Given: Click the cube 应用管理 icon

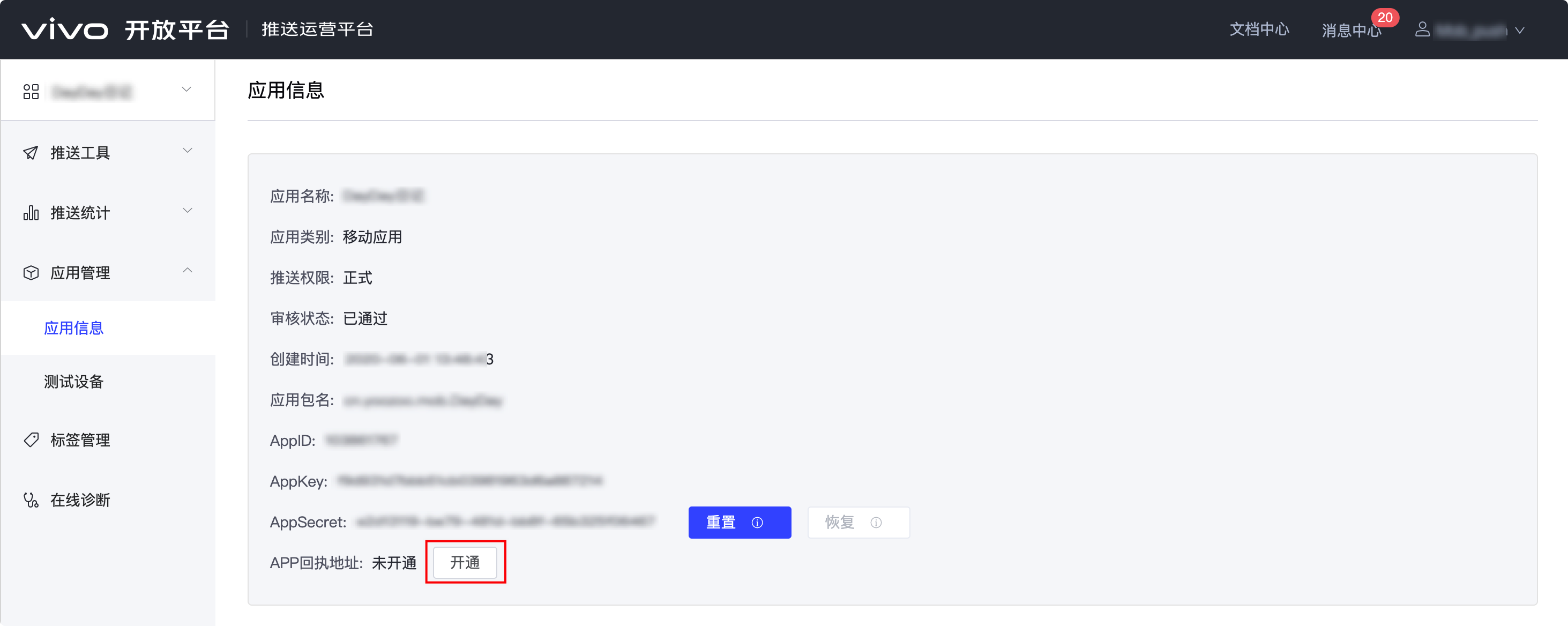Looking at the screenshot, I should click(31, 272).
